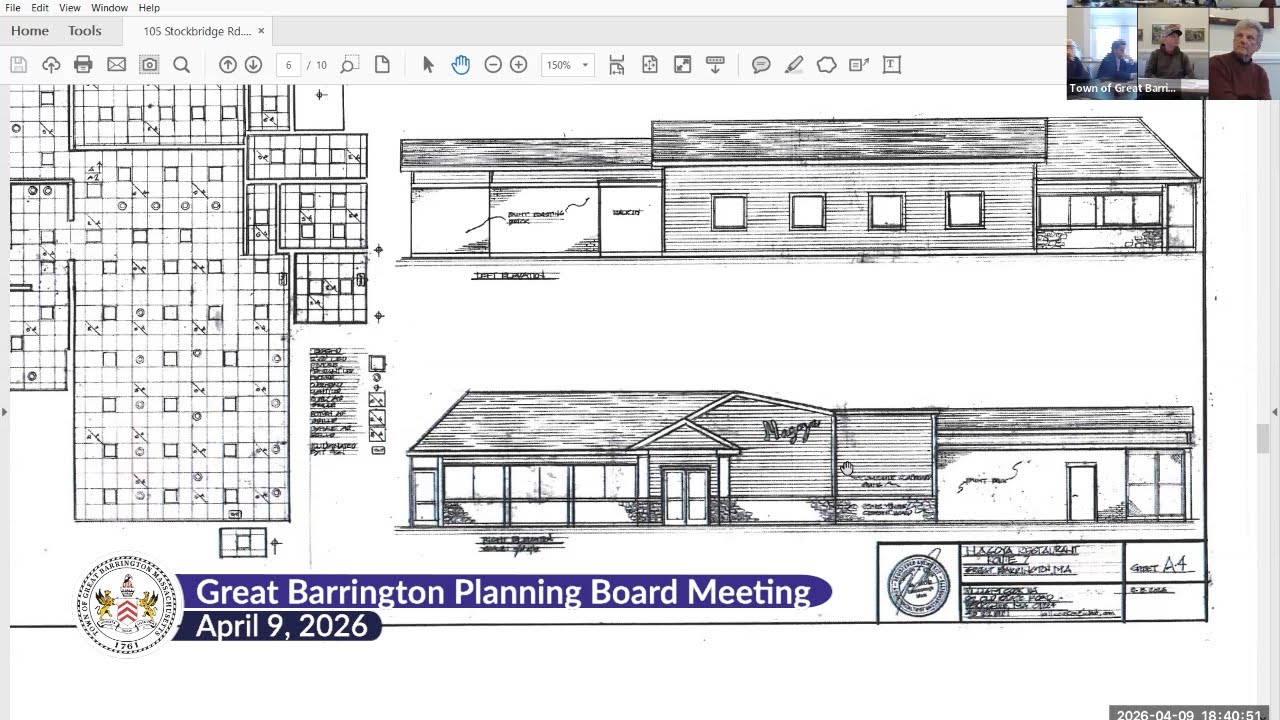Close the 105 Stockbridge Rd tab
This screenshot has height=720, width=1280.
pyautogui.click(x=261, y=31)
